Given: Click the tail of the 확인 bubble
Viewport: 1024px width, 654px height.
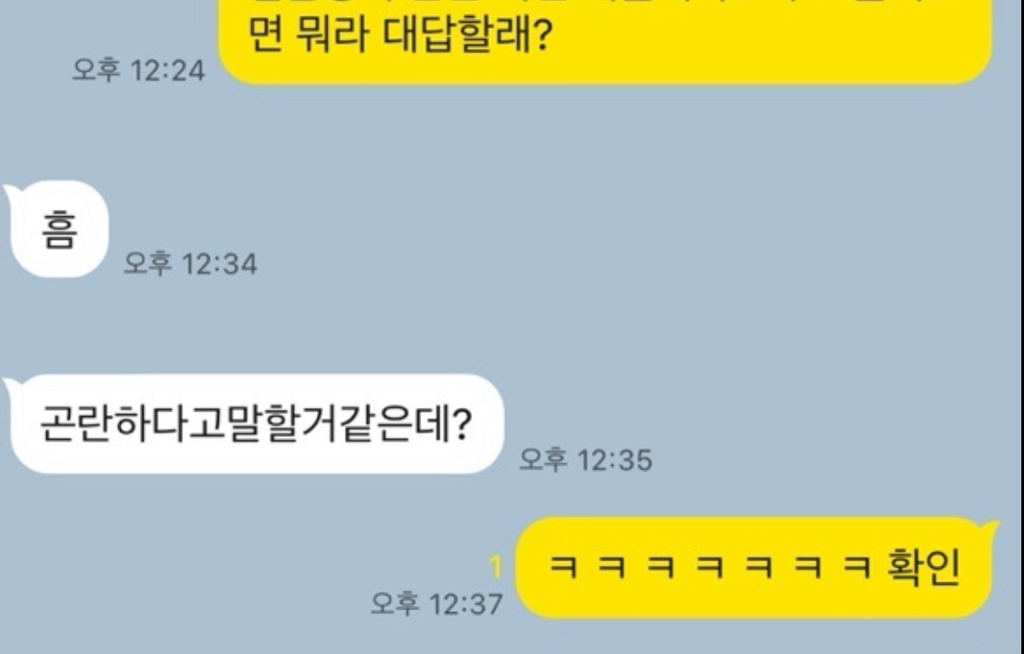Looking at the screenshot, I should tap(991, 529).
